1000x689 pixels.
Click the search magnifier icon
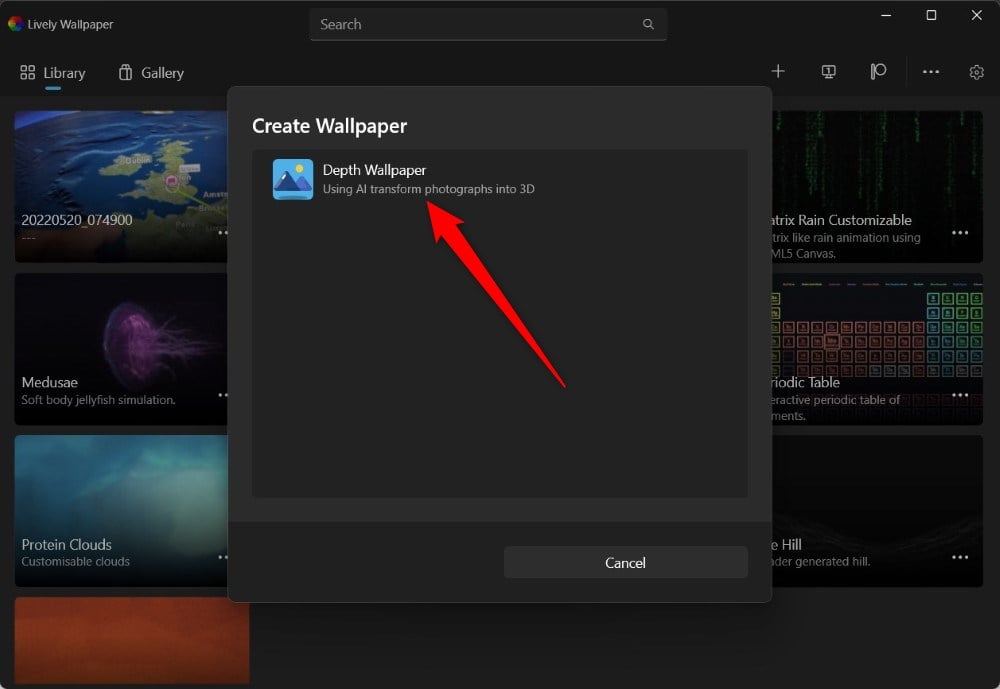click(648, 24)
